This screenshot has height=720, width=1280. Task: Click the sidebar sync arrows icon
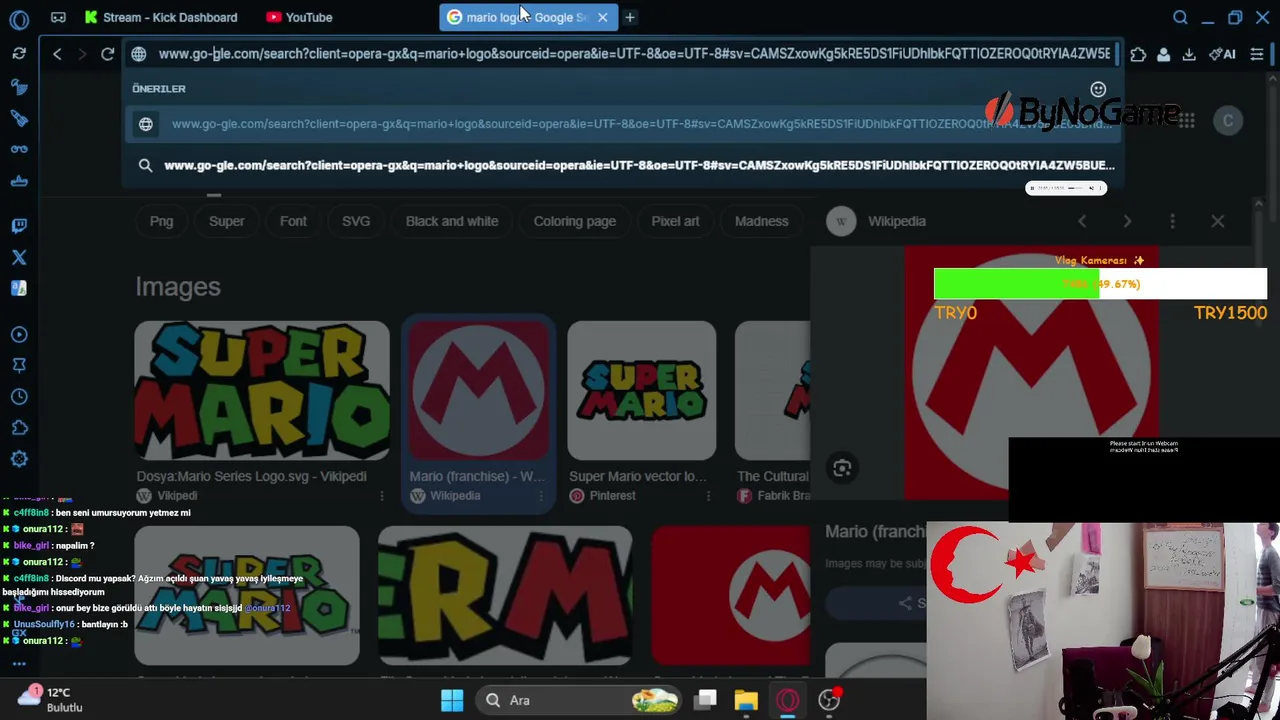(19, 53)
